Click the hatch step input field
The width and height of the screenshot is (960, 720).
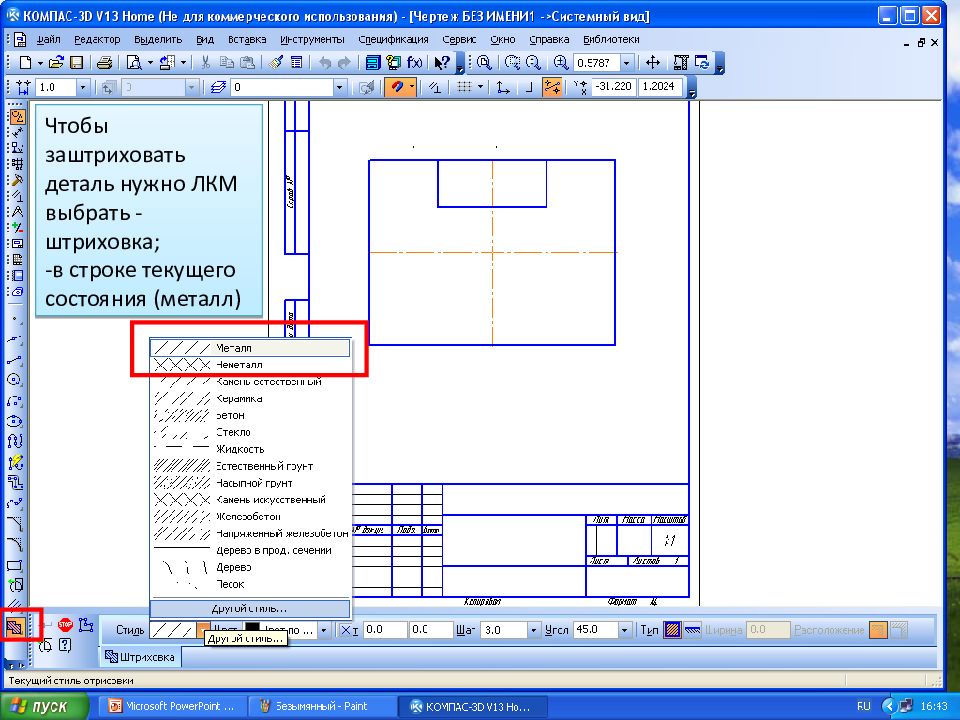(503, 629)
